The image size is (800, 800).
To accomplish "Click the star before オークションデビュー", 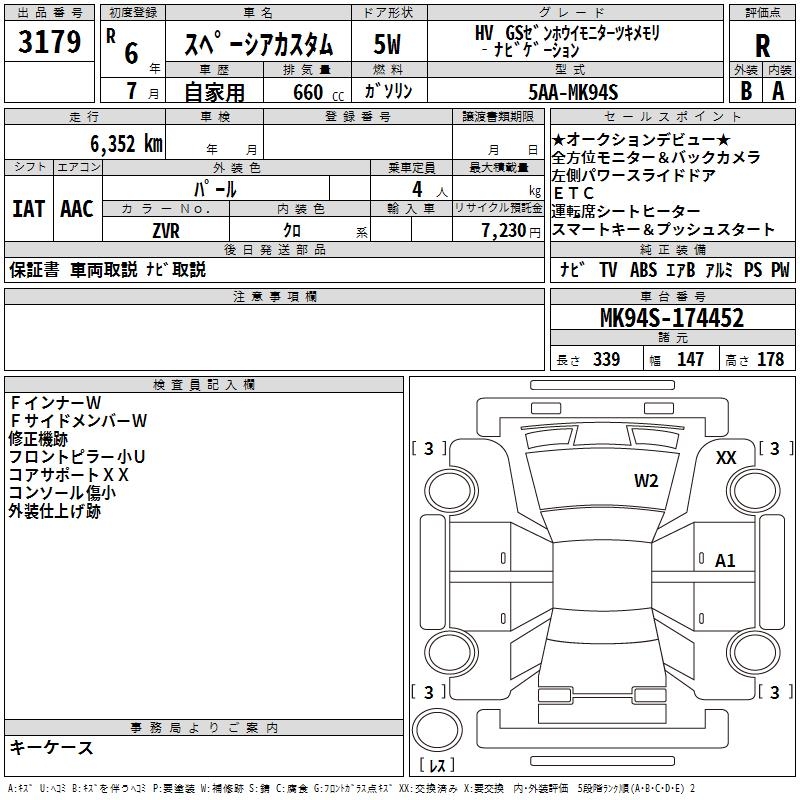I will point(558,140).
